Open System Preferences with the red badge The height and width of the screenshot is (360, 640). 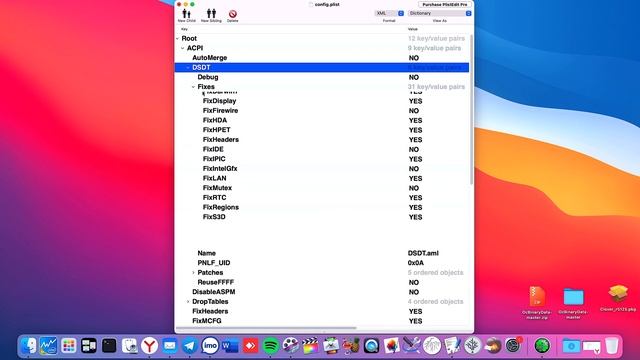(x=513, y=346)
